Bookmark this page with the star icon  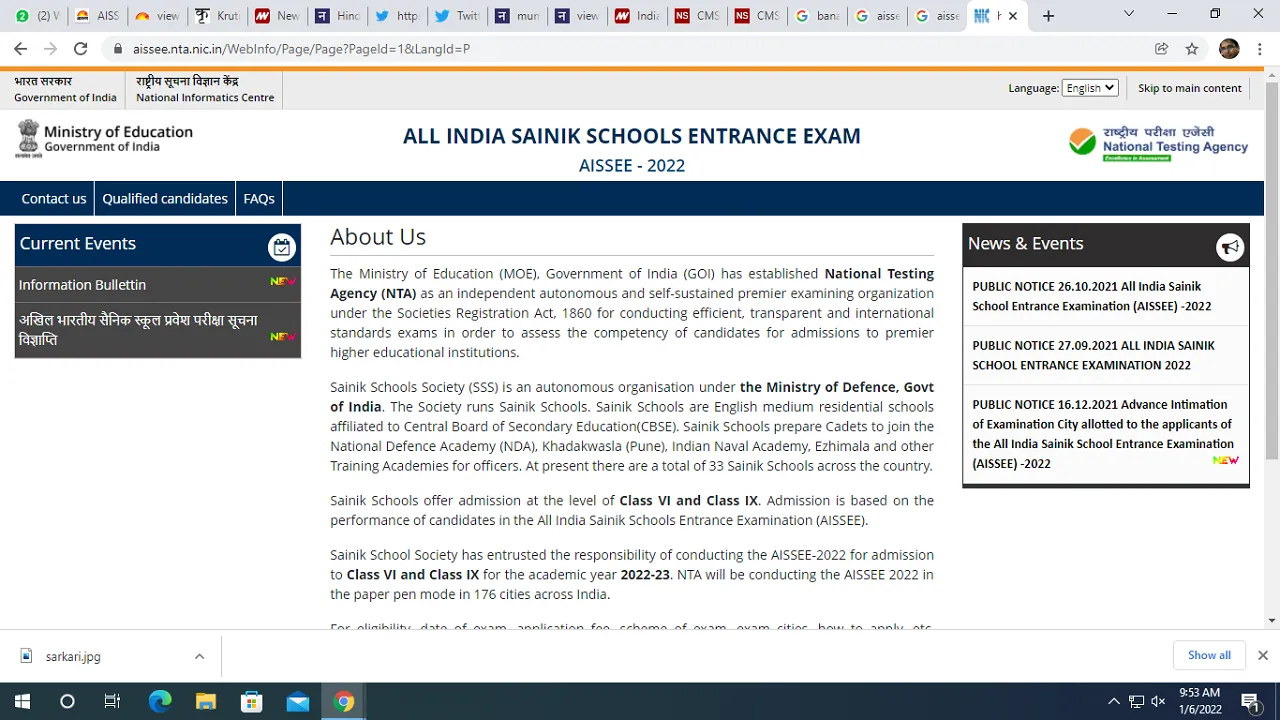[1191, 48]
